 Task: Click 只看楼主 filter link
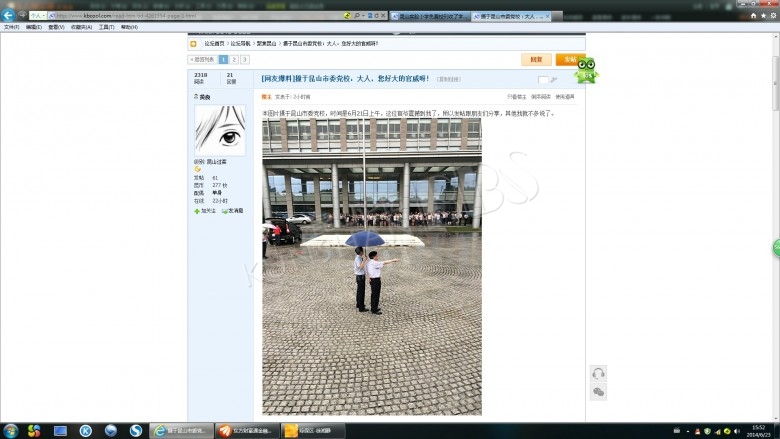tap(516, 97)
